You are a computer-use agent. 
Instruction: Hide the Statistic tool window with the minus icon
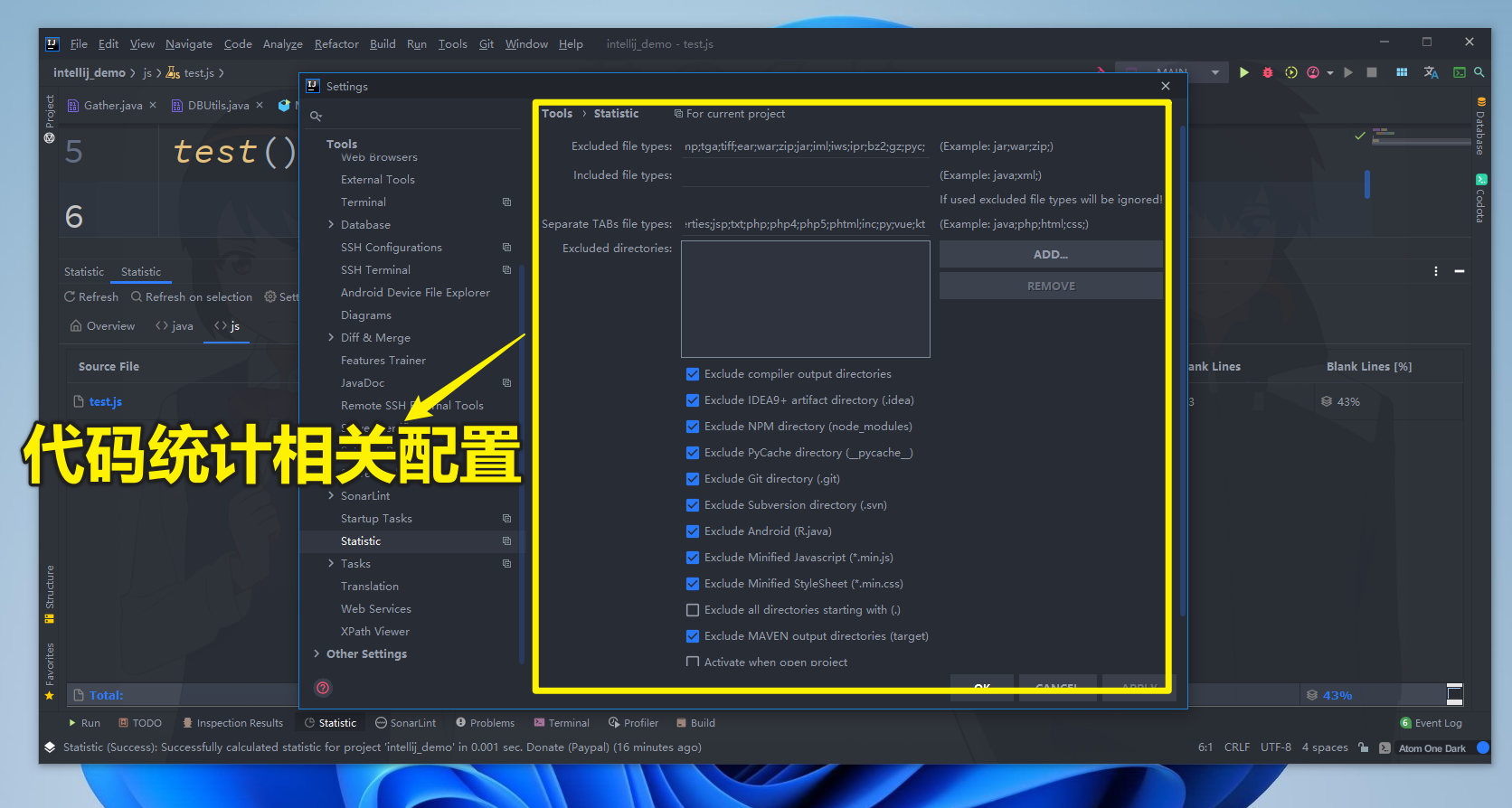click(x=1460, y=271)
